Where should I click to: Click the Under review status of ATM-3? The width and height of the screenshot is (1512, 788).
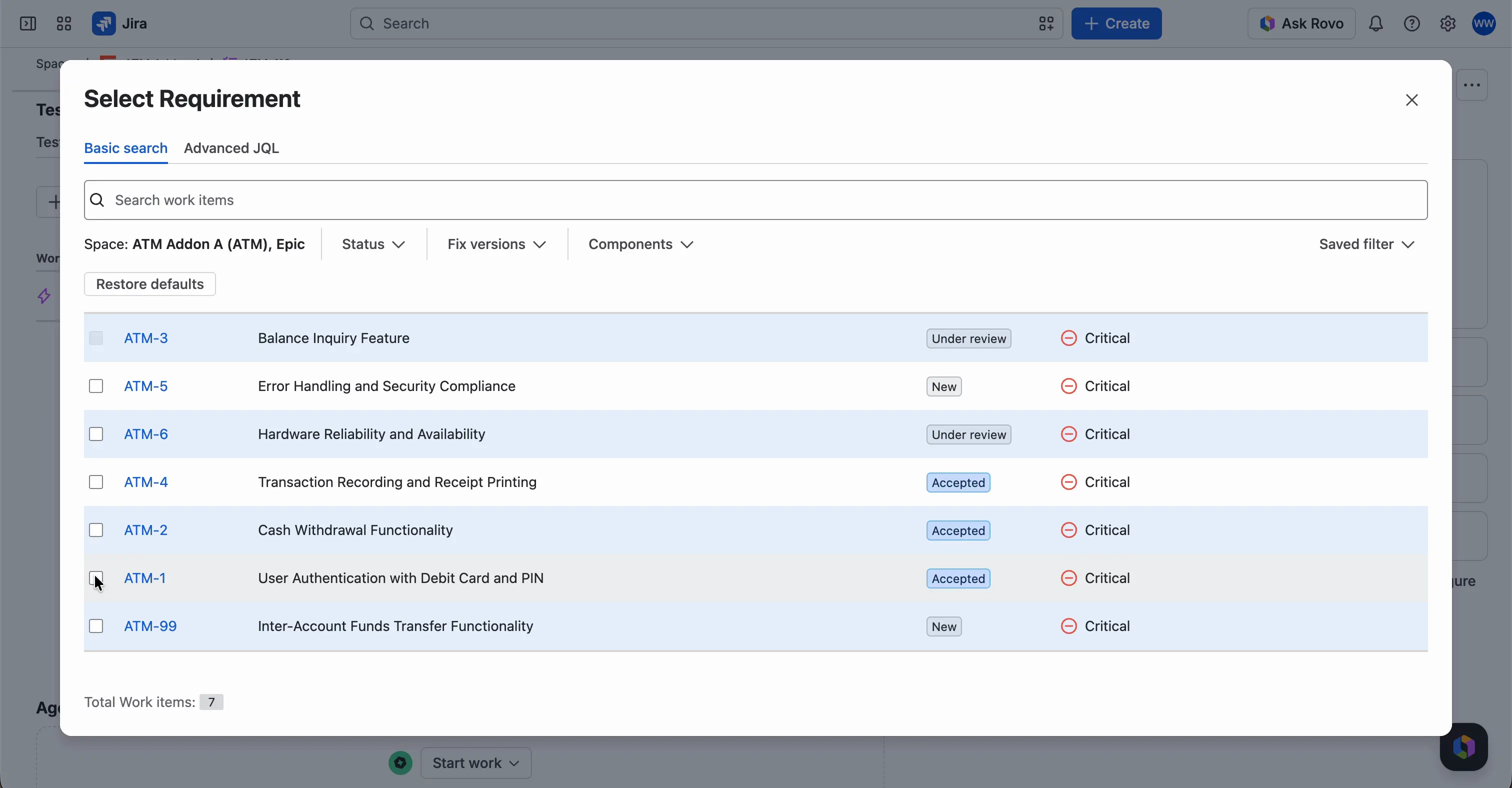point(968,338)
